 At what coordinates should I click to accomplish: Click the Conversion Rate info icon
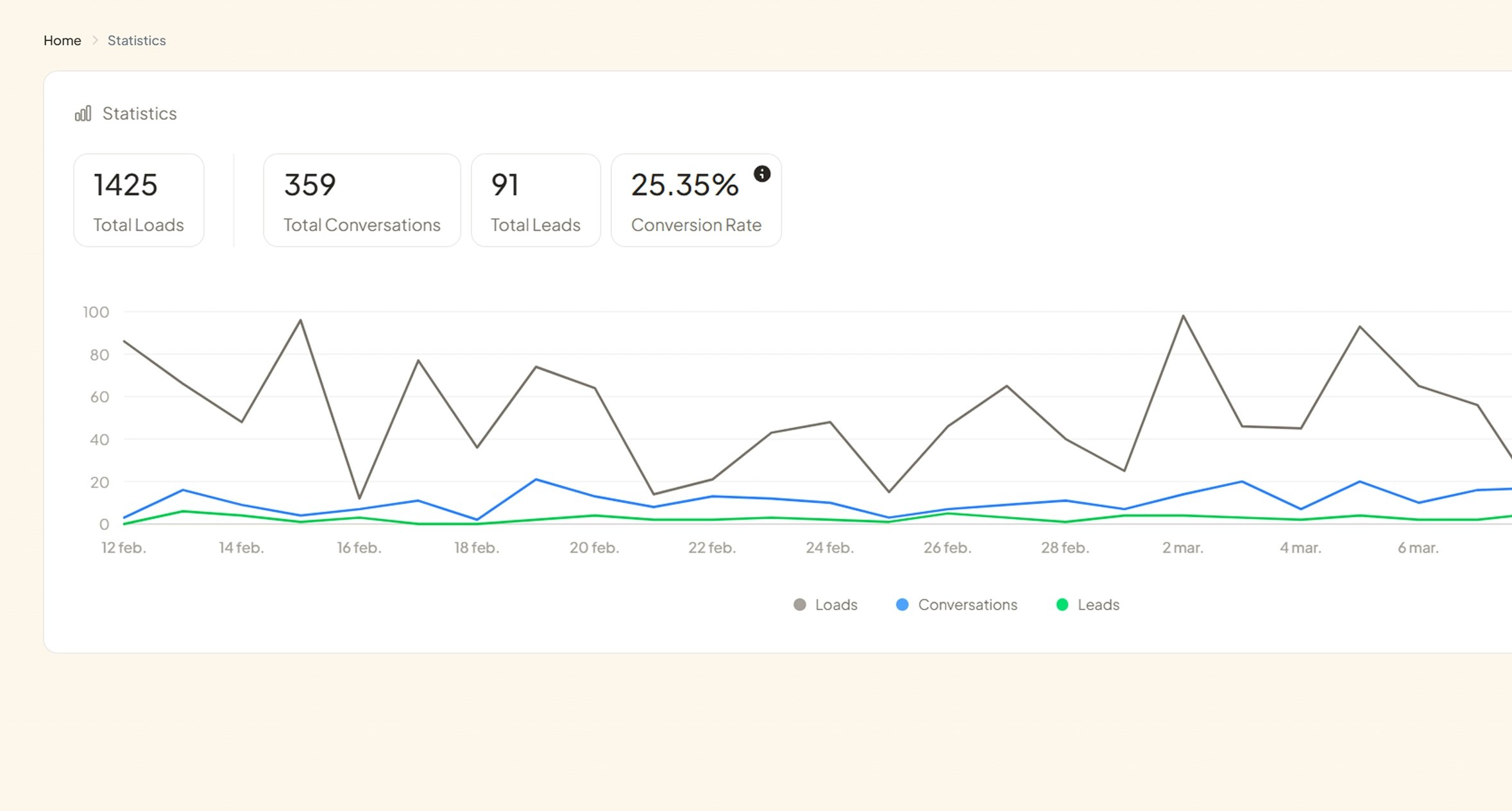coord(761,174)
